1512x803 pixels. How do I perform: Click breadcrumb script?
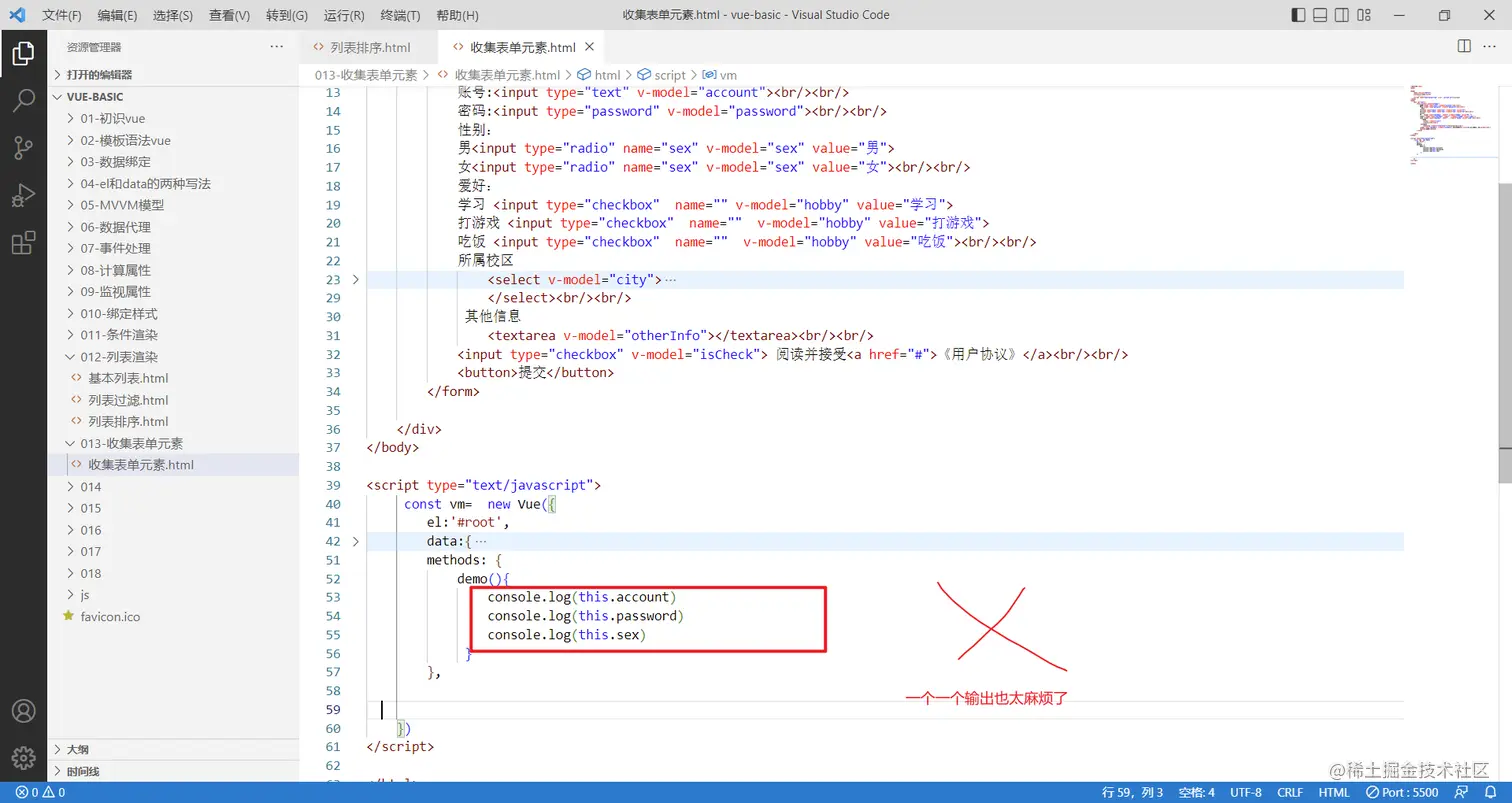click(662, 75)
